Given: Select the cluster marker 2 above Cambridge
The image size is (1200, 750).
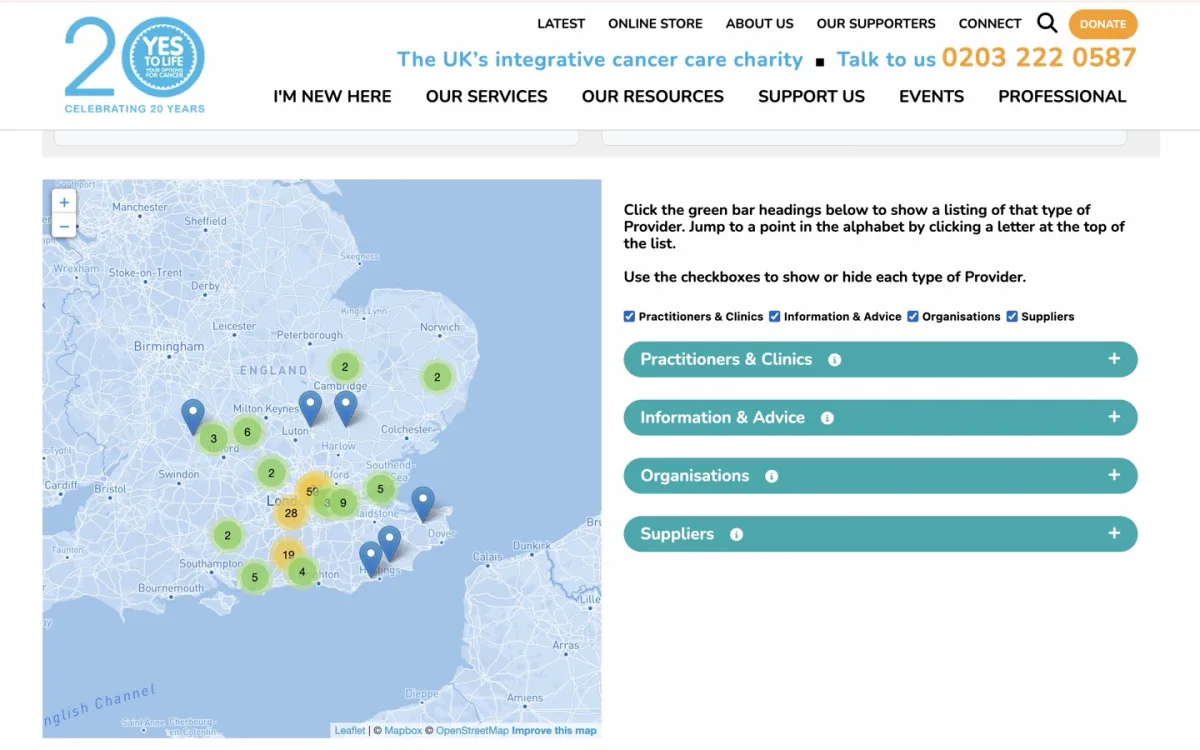Looking at the screenshot, I should (x=345, y=367).
